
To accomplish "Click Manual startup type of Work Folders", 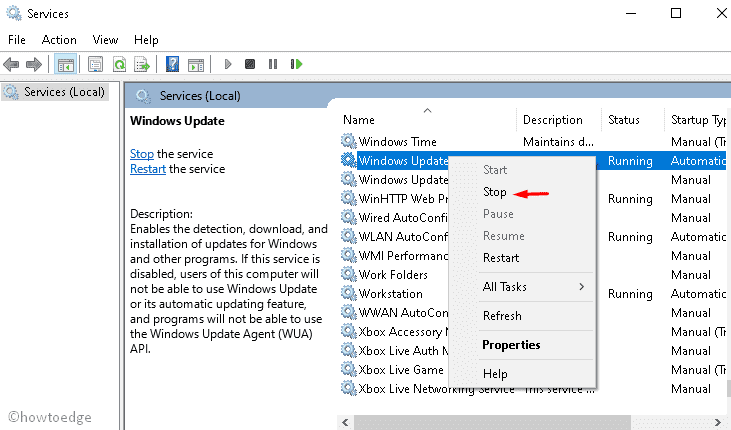I will point(690,275).
